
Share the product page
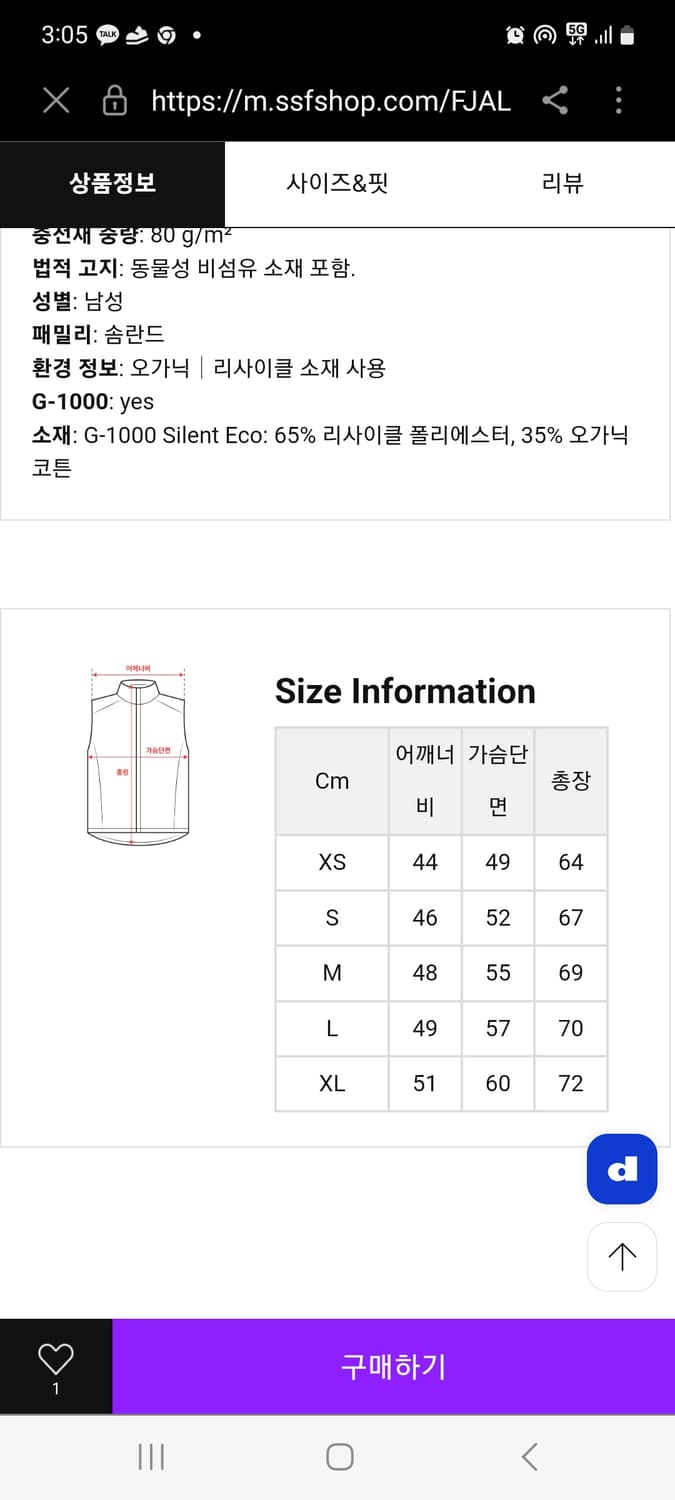(x=556, y=100)
